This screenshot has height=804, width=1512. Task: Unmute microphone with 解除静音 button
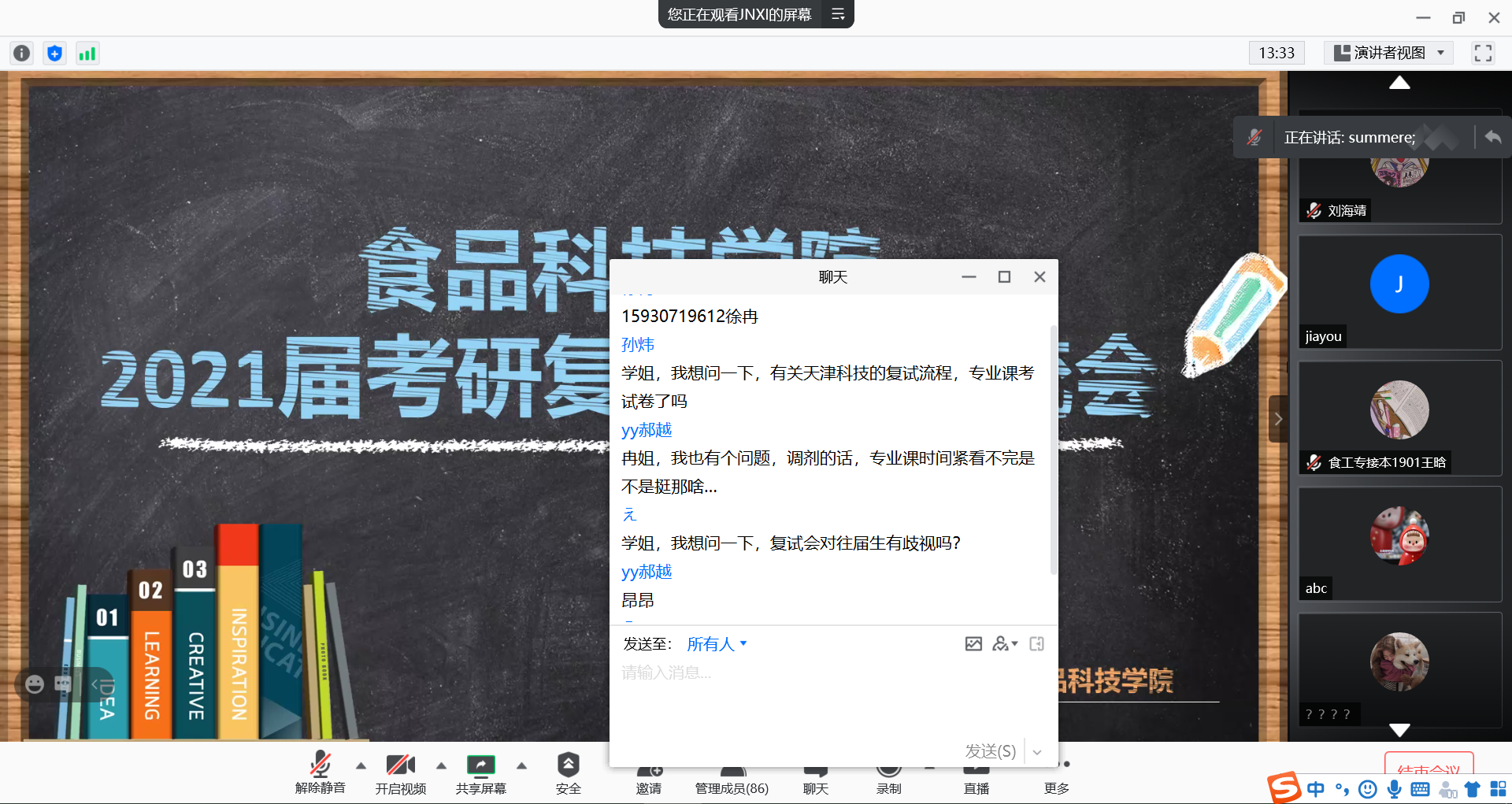pyautogui.click(x=320, y=773)
